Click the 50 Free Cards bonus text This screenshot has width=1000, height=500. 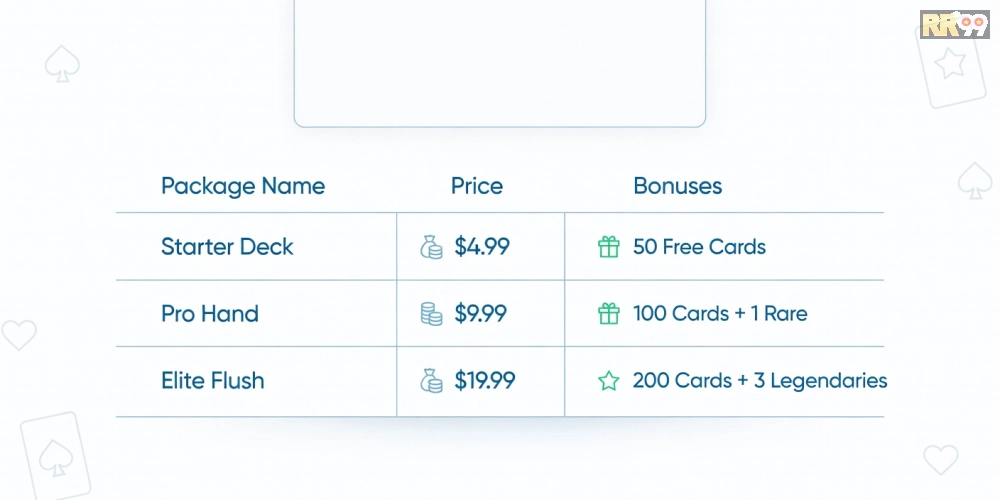click(699, 247)
